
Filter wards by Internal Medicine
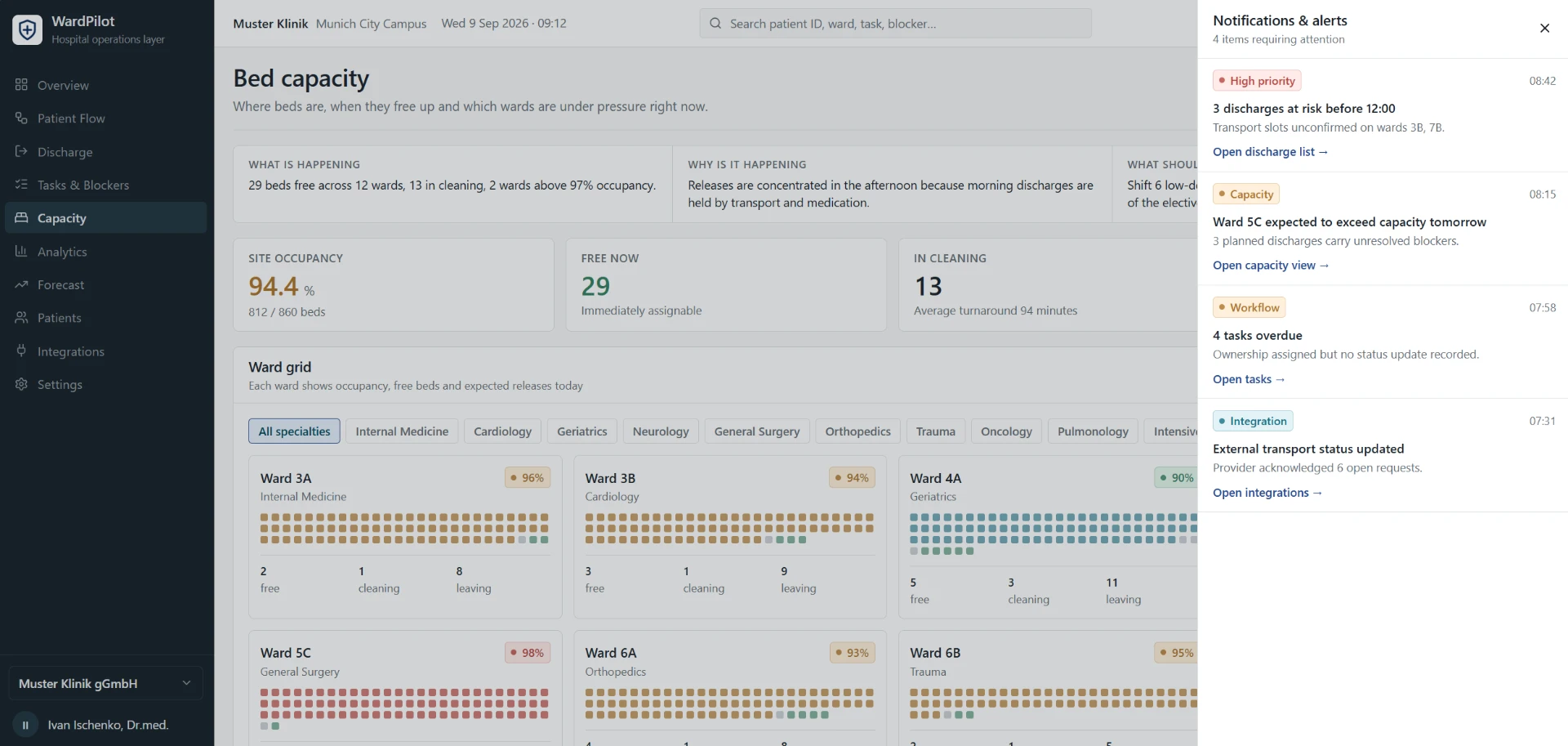pyautogui.click(x=402, y=431)
